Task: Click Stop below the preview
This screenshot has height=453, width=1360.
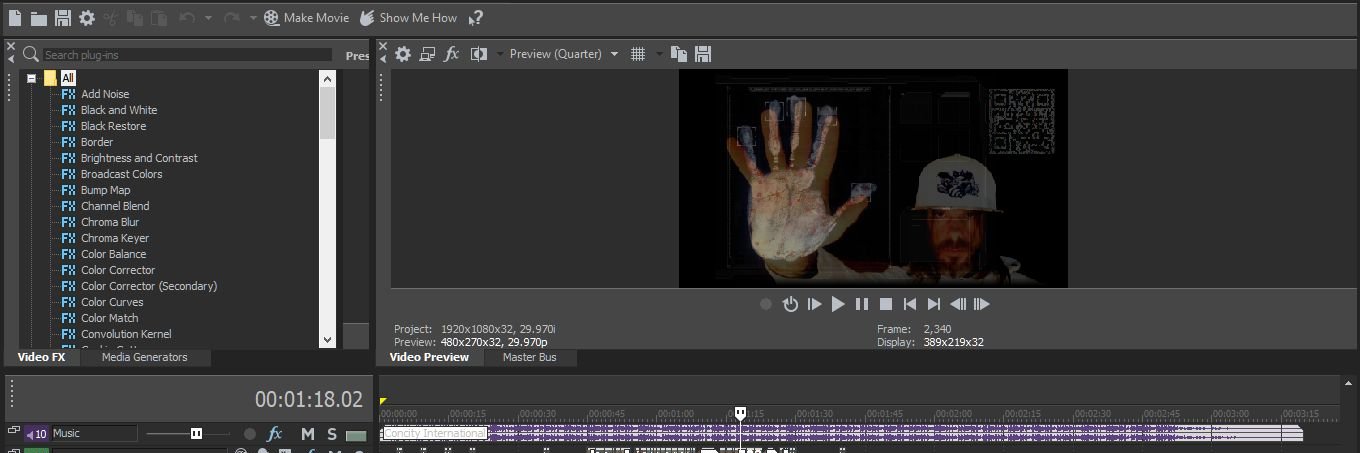Action: (x=886, y=304)
